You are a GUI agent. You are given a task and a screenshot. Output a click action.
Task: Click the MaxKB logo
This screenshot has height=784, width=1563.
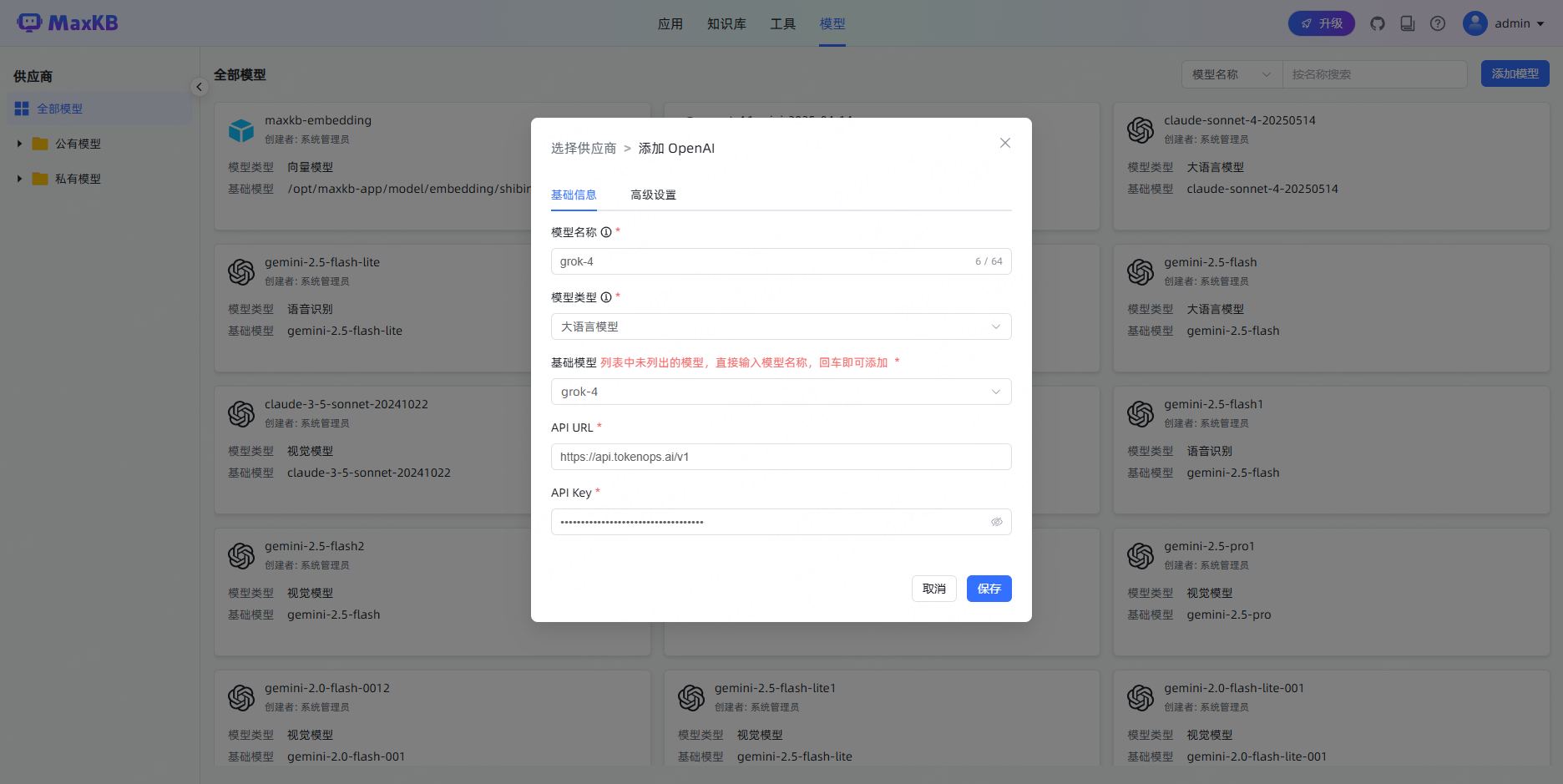tap(68, 23)
